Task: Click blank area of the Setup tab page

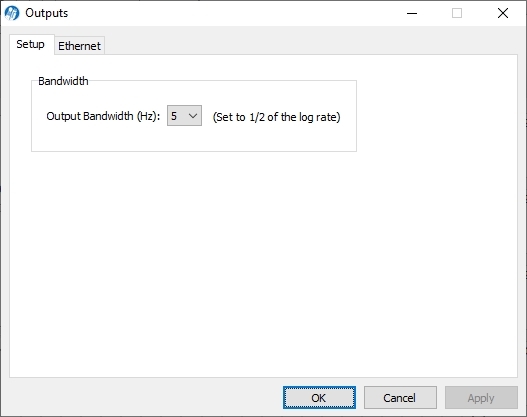Action: tap(262, 262)
